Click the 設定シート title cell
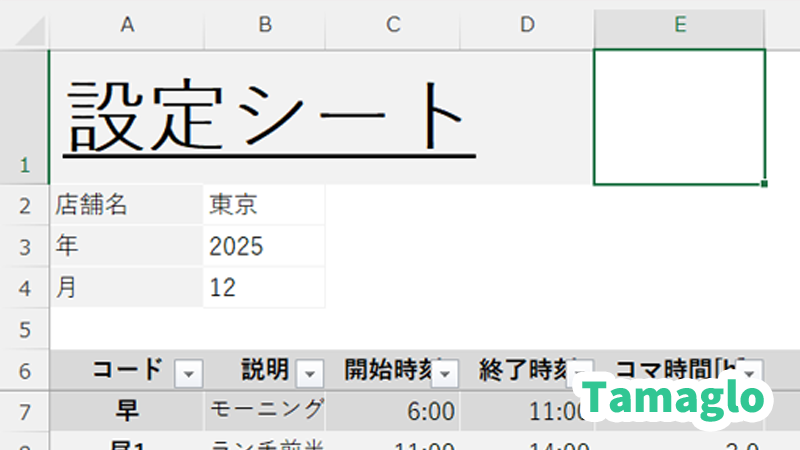Viewport: 800px width, 450px height. 268,117
